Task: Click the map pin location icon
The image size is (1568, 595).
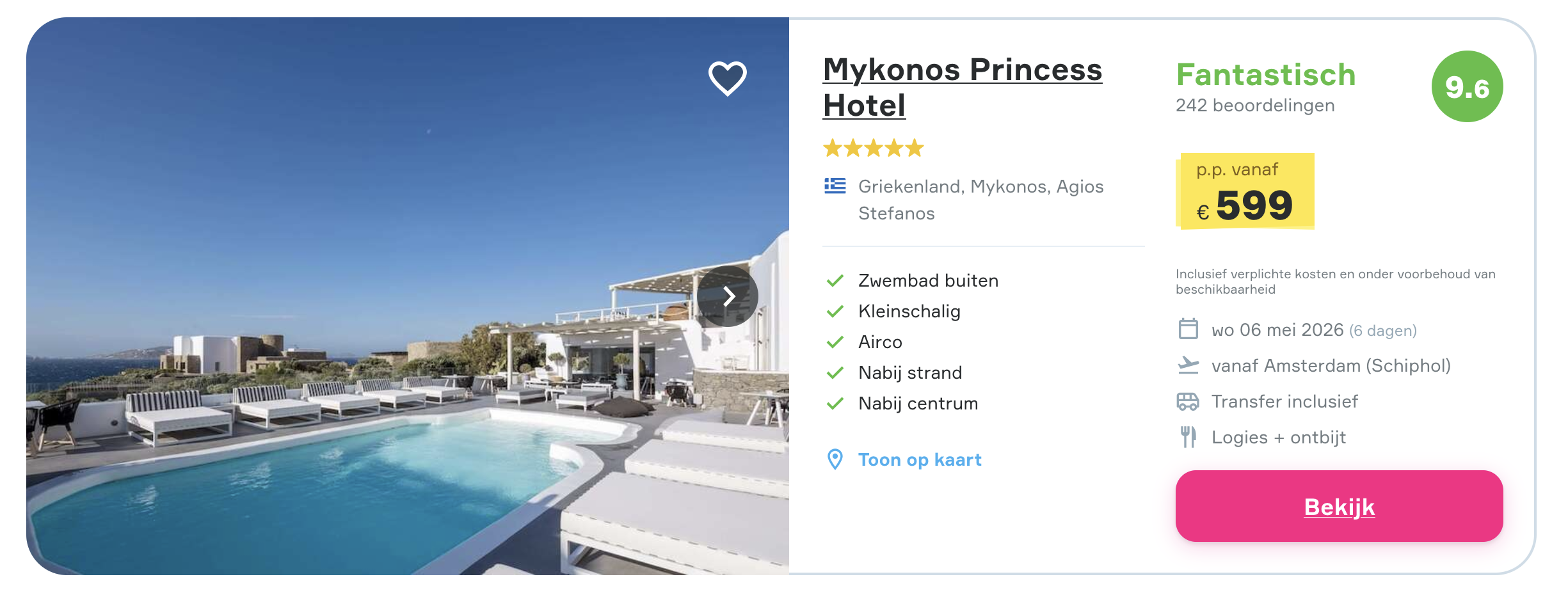Action: [835, 459]
